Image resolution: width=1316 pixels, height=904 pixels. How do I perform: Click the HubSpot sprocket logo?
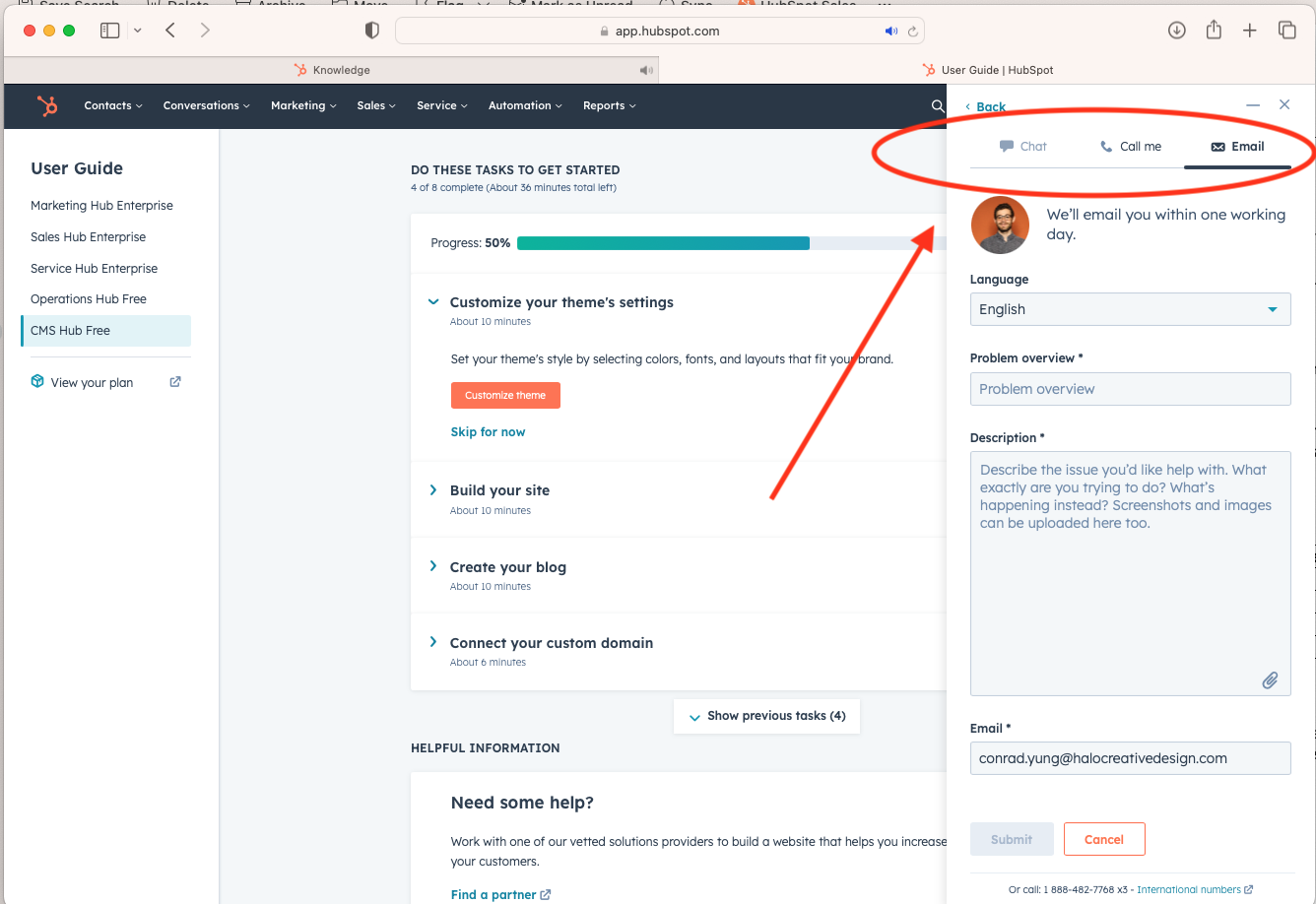click(46, 105)
